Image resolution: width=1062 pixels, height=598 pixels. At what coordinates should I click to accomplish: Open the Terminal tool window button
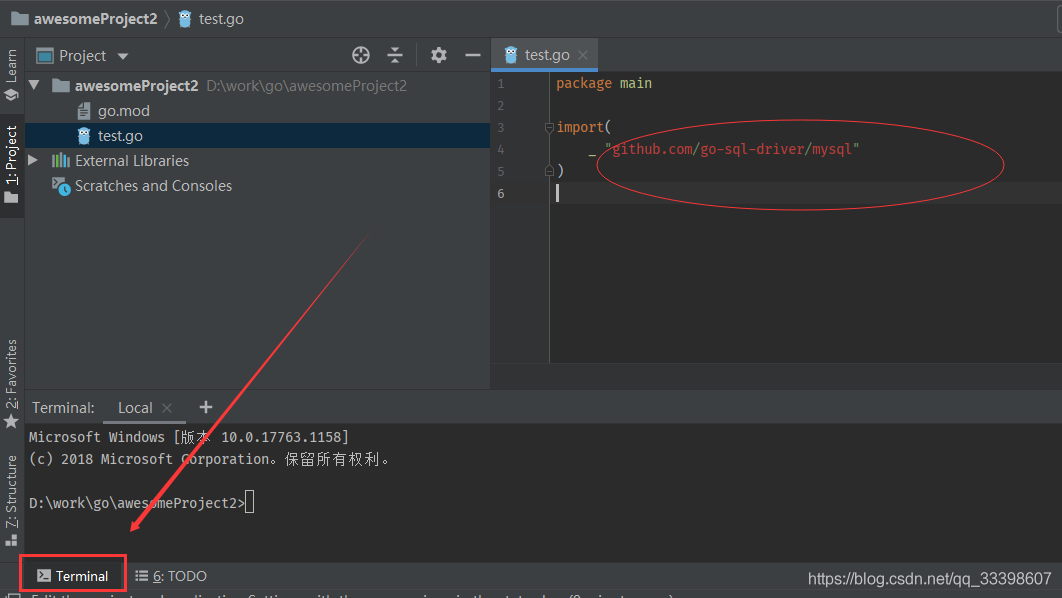coord(73,576)
